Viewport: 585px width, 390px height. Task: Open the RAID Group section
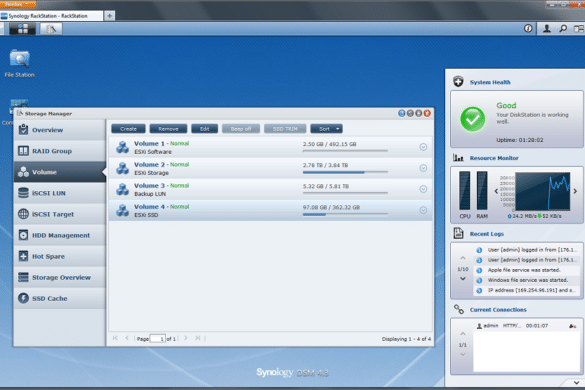60,151
